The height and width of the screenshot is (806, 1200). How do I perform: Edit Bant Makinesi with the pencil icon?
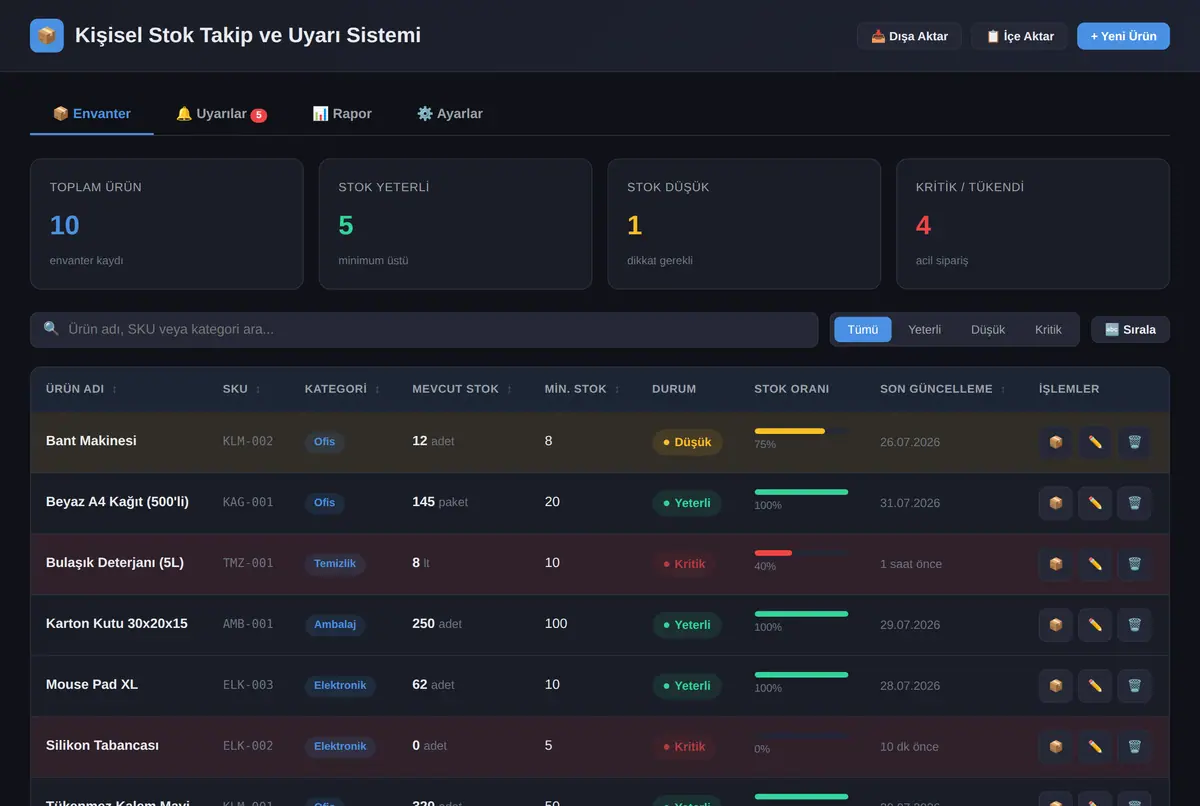click(x=1095, y=442)
